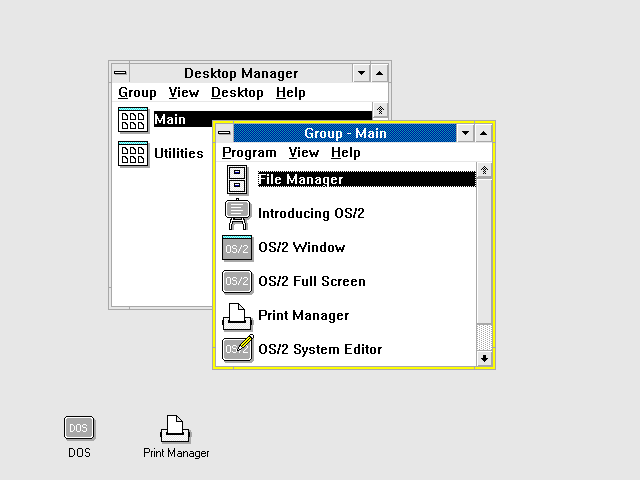Select the Main group icon in Desktop Manager
Screen dimensions: 640x480
point(133,120)
